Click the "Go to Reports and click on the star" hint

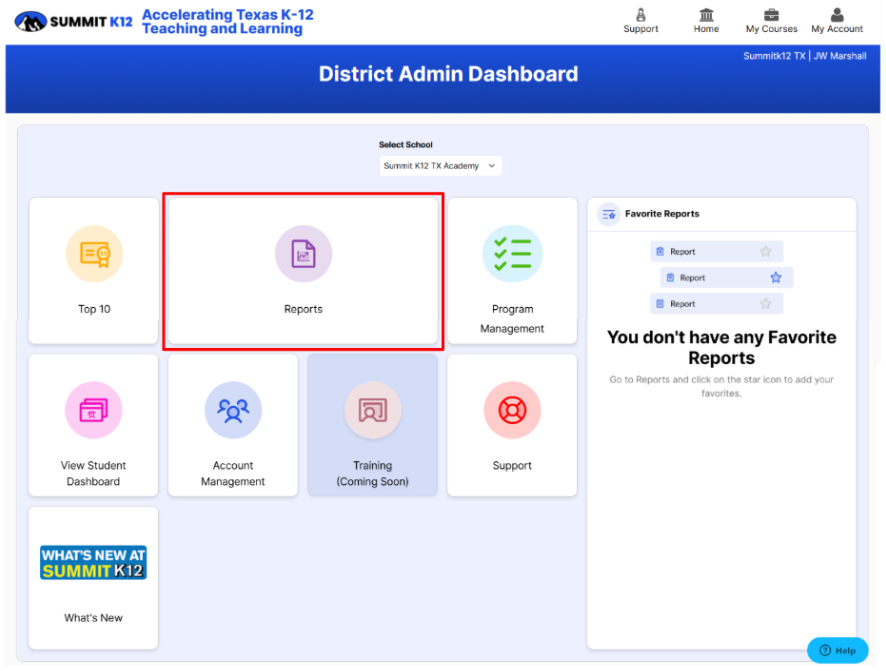click(722, 386)
